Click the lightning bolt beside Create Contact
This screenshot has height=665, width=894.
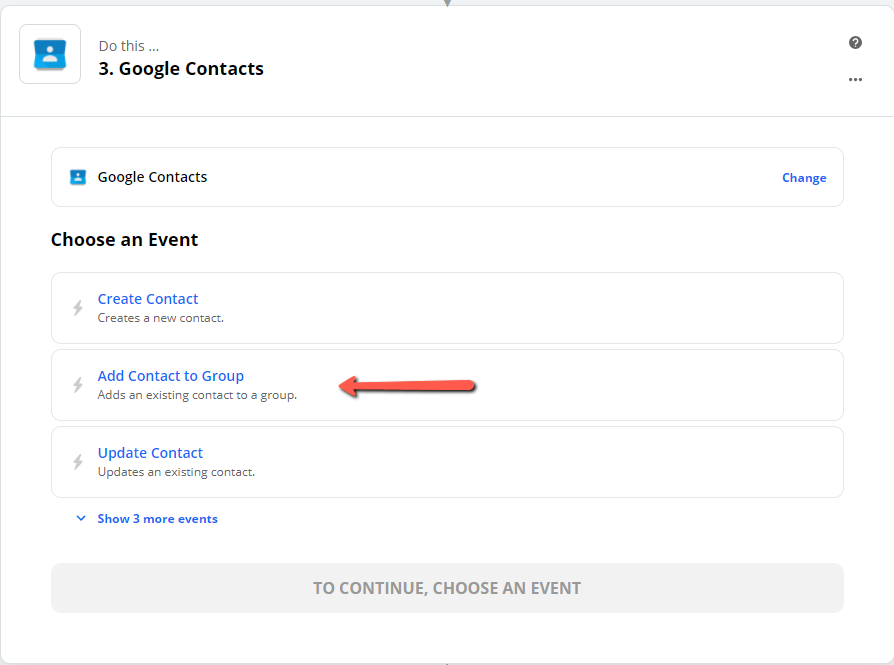(x=78, y=308)
